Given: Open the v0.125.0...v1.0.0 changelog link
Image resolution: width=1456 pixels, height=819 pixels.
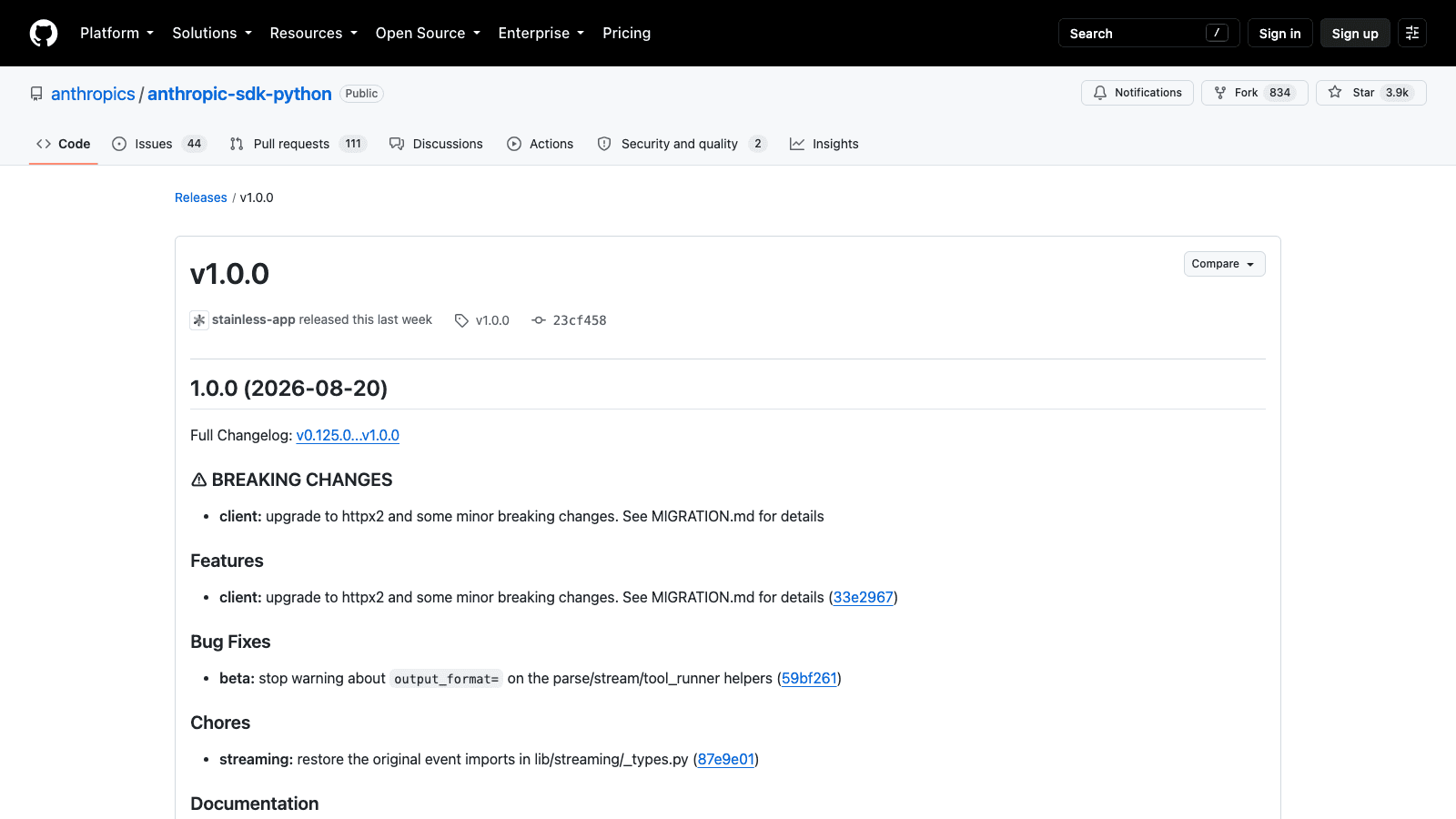Looking at the screenshot, I should point(348,435).
